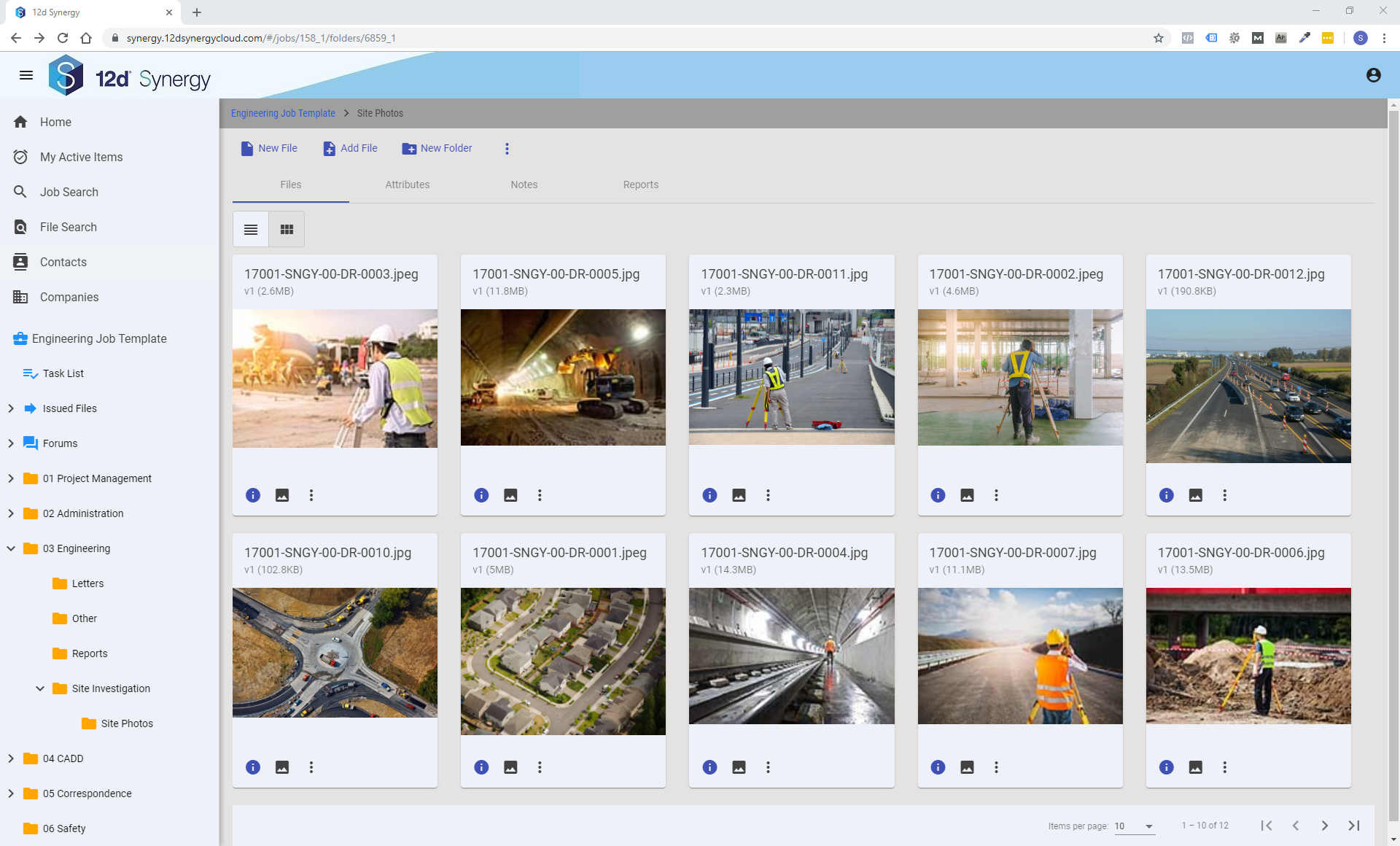The width and height of the screenshot is (1400, 846).
Task: Click the user account icon
Action: pyautogui.click(x=1373, y=75)
